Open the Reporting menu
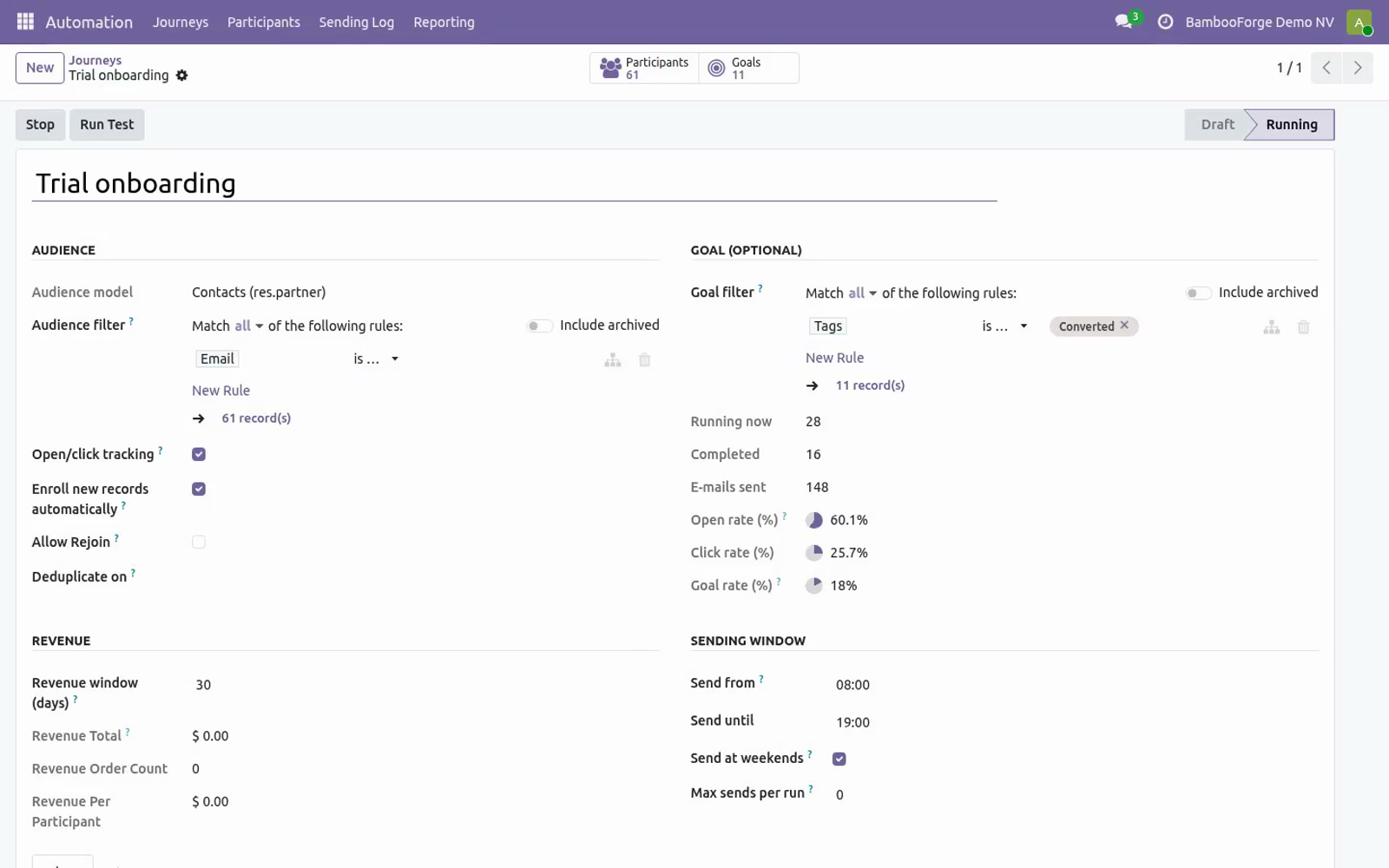 pos(444,22)
